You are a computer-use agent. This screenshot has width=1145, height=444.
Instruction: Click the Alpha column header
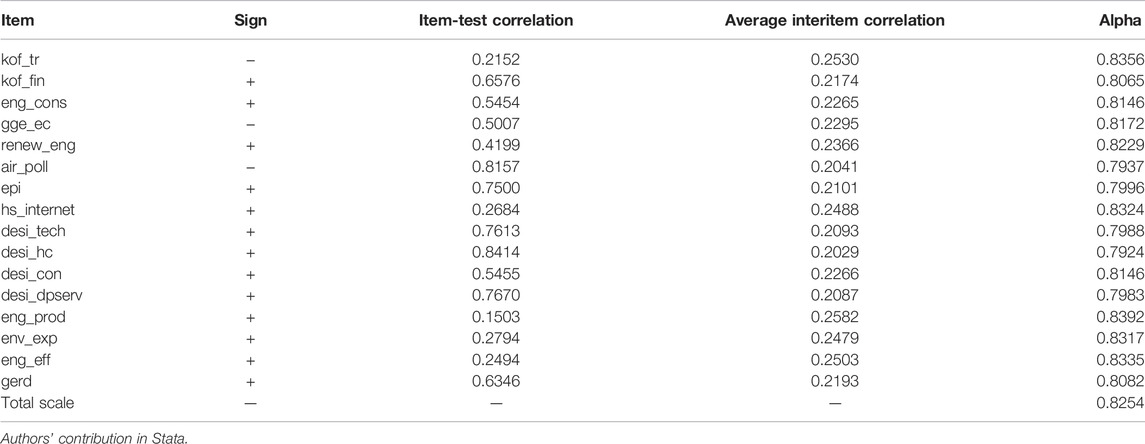point(1122,20)
